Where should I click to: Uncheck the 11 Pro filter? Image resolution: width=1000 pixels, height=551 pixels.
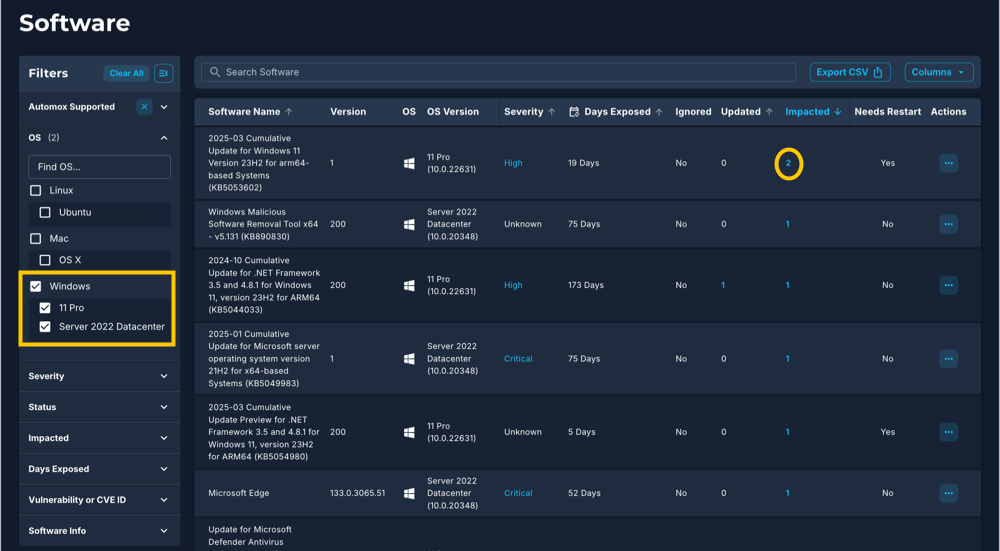pyautogui.click(x=45, y=308)
